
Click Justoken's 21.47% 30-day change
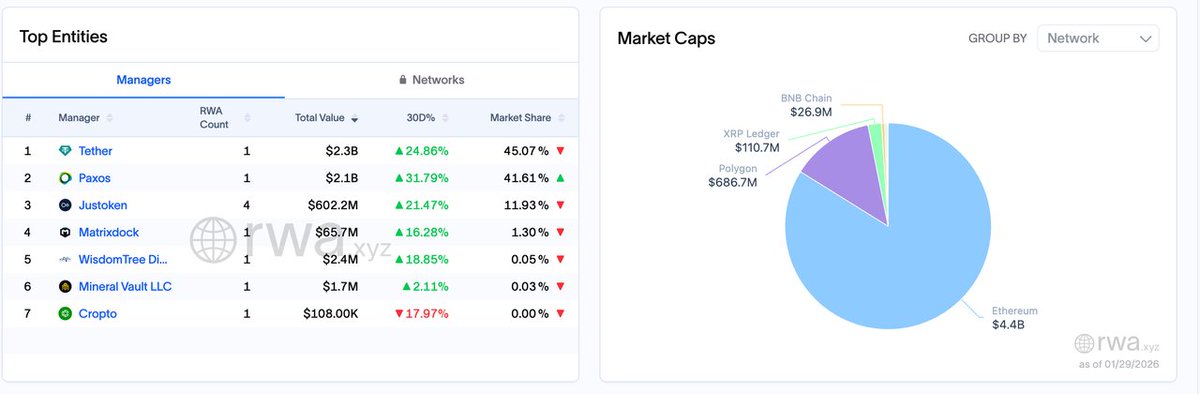(x=421, y=205)
